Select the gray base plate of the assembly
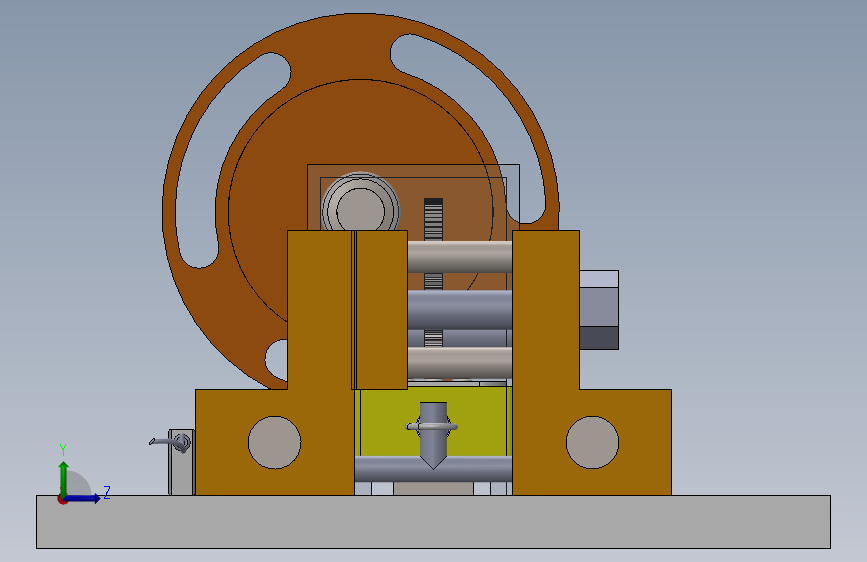The image size is (867, 562). pos(433,522)
